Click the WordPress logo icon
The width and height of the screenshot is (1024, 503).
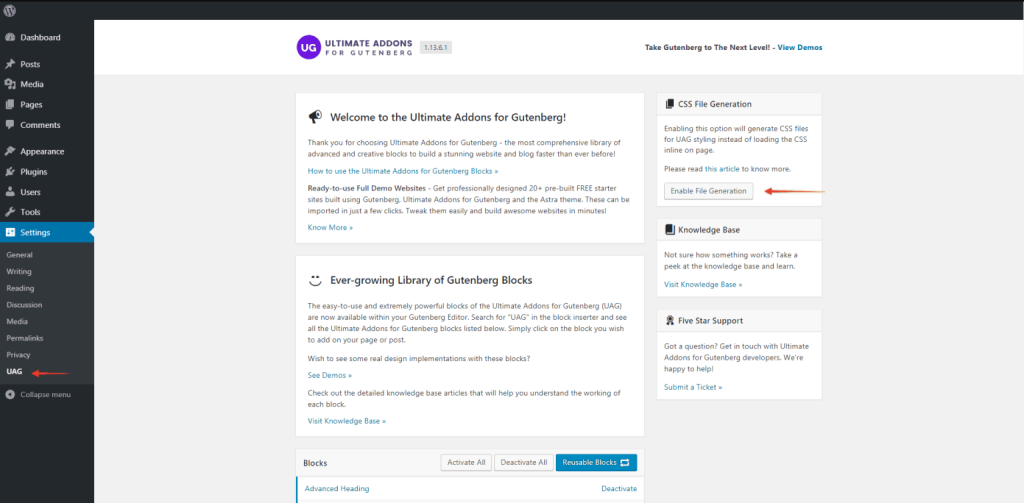coord(10,10)
